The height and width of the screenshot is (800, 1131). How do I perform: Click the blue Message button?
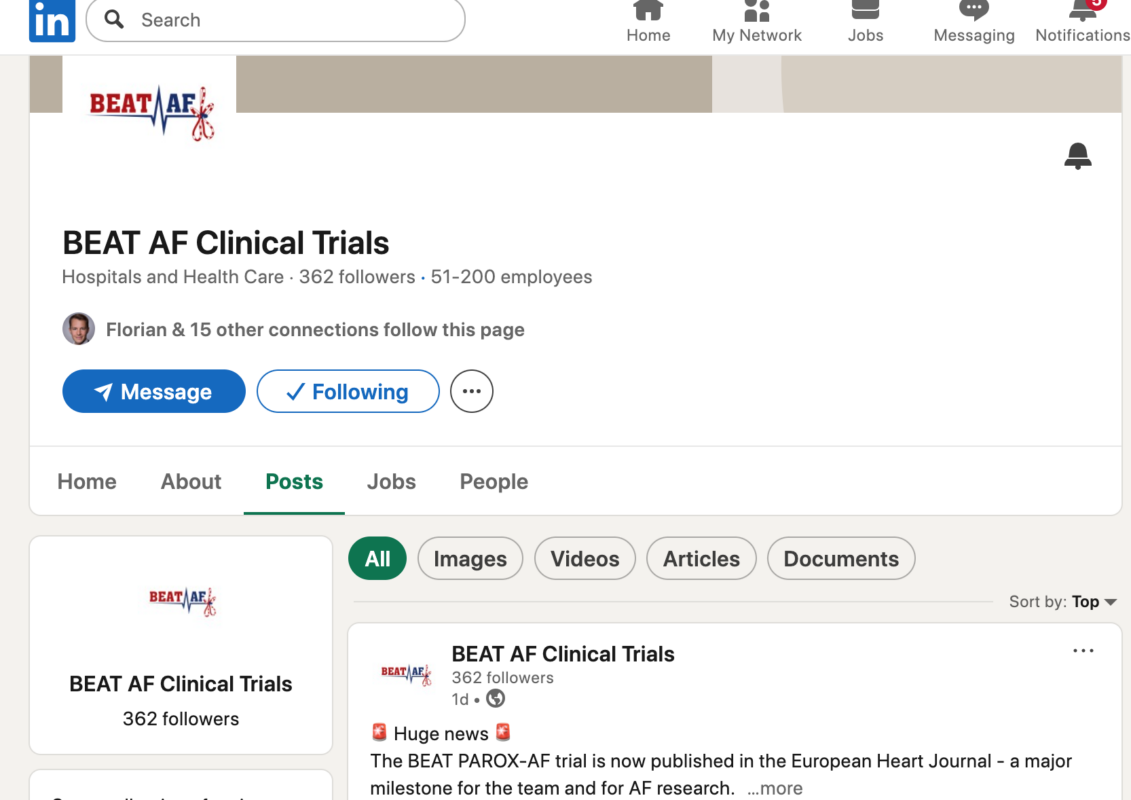tap(154, 392)
